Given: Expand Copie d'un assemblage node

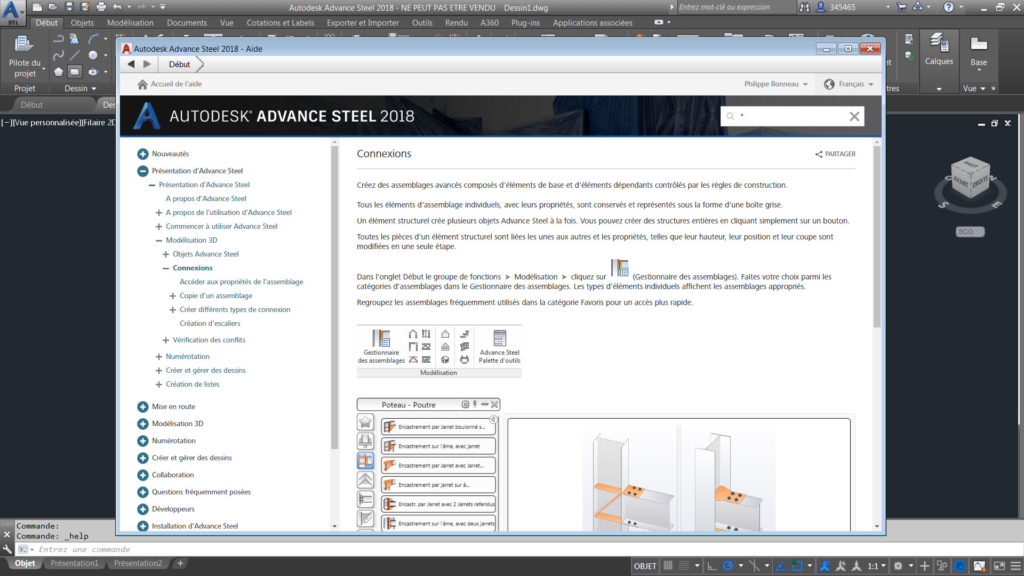Looking at the screenshot, I should point(172,296).
